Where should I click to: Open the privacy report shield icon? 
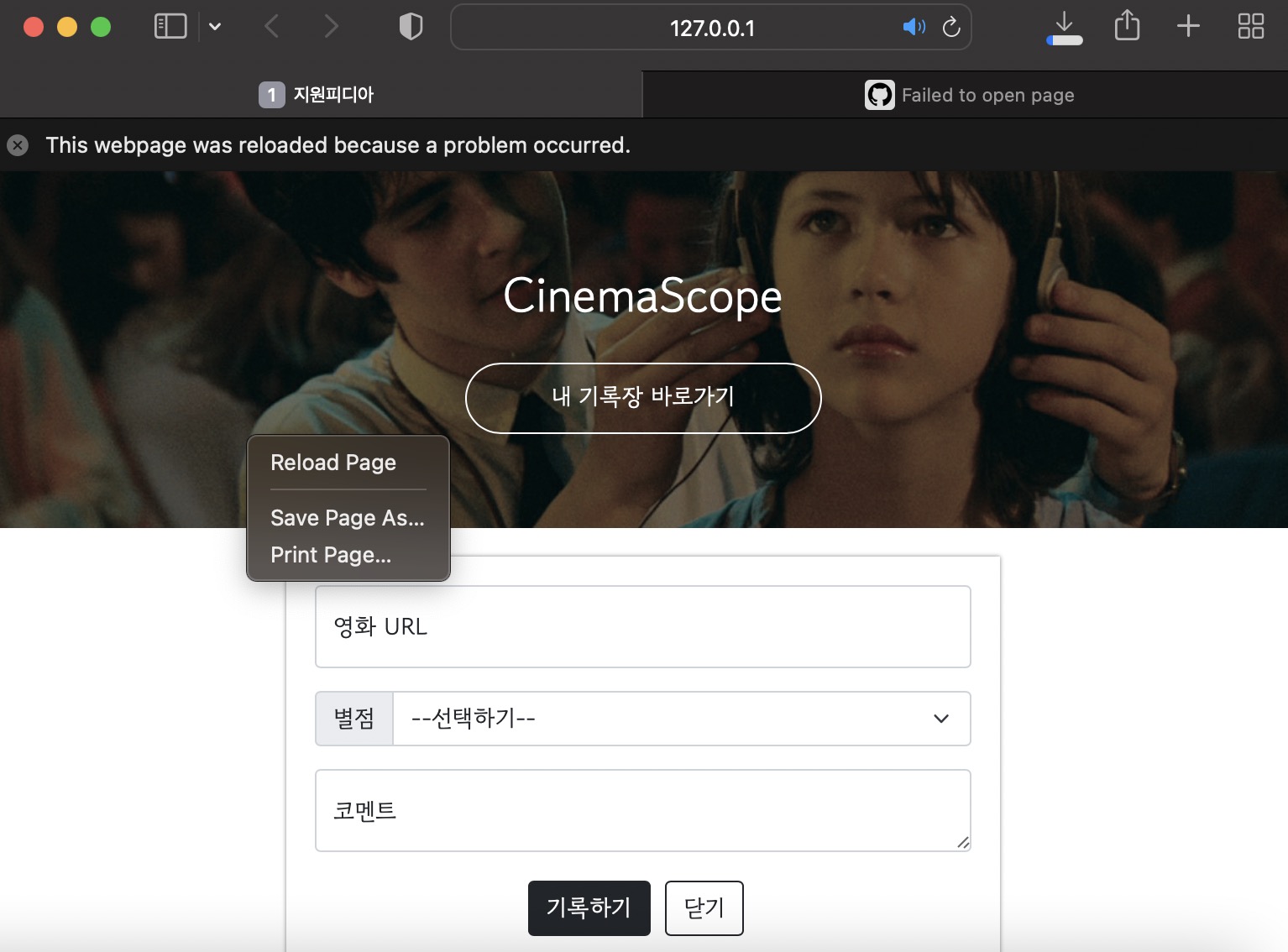[x=411, y=27]
